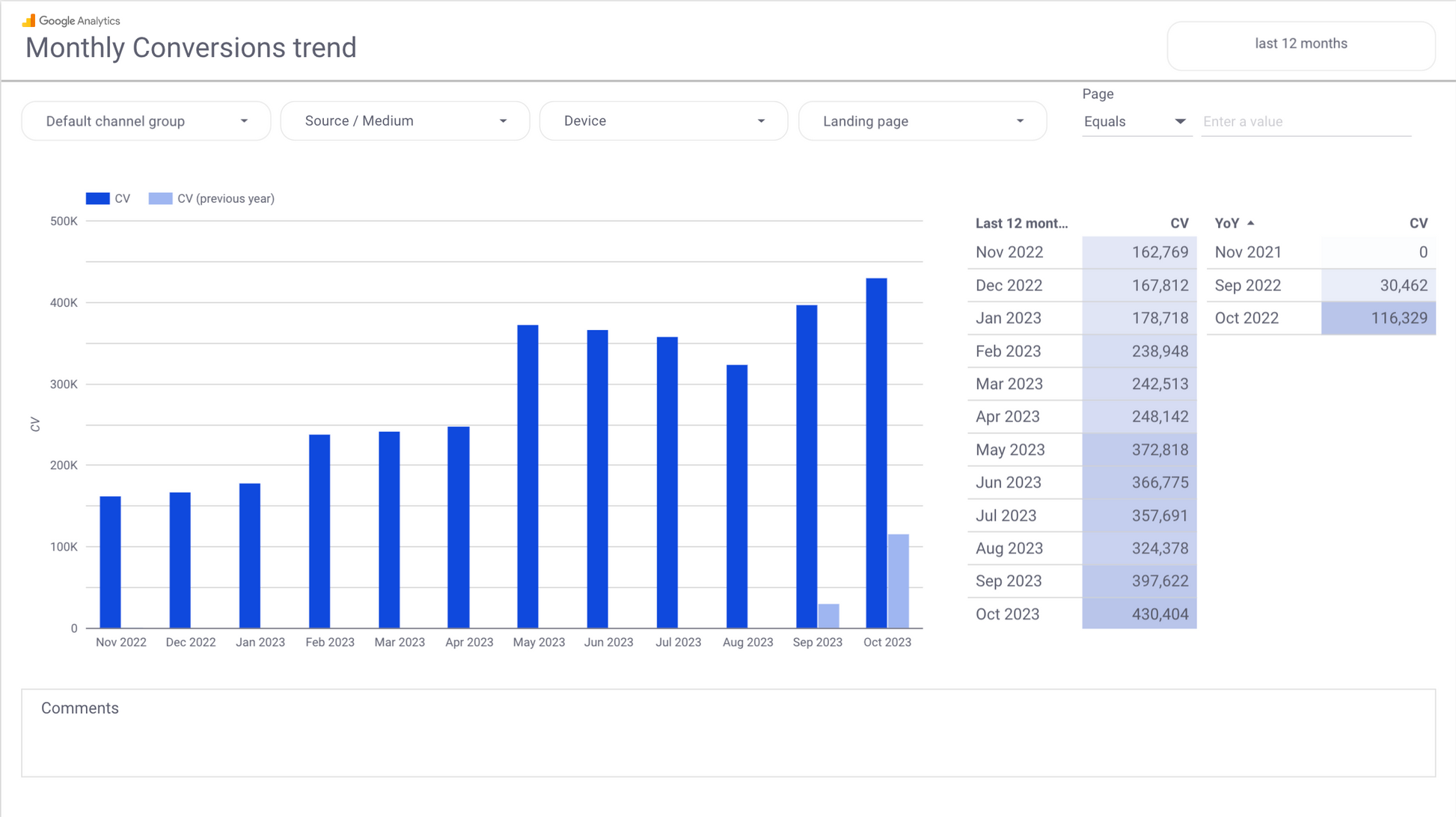Open the Device filter dropdown

coord(664,121)
